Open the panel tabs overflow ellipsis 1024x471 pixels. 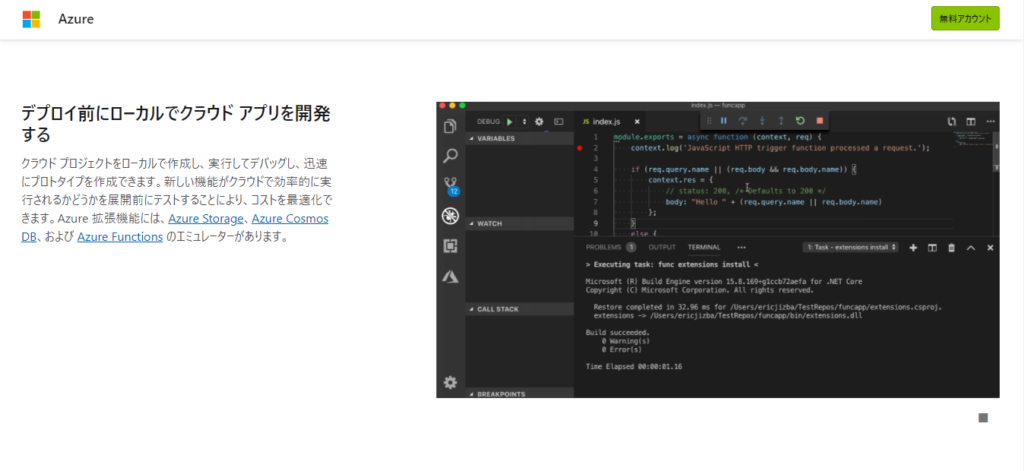pos(741,248)
